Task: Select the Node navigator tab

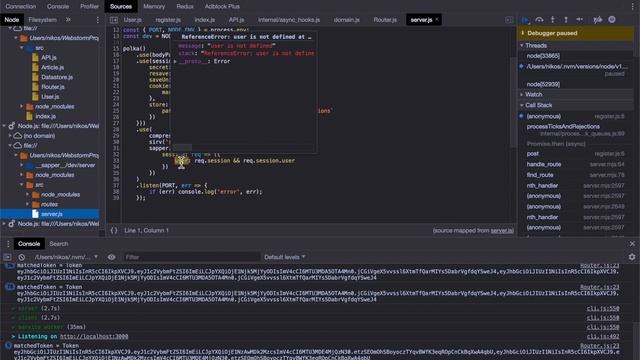Action: coord(12,20)
